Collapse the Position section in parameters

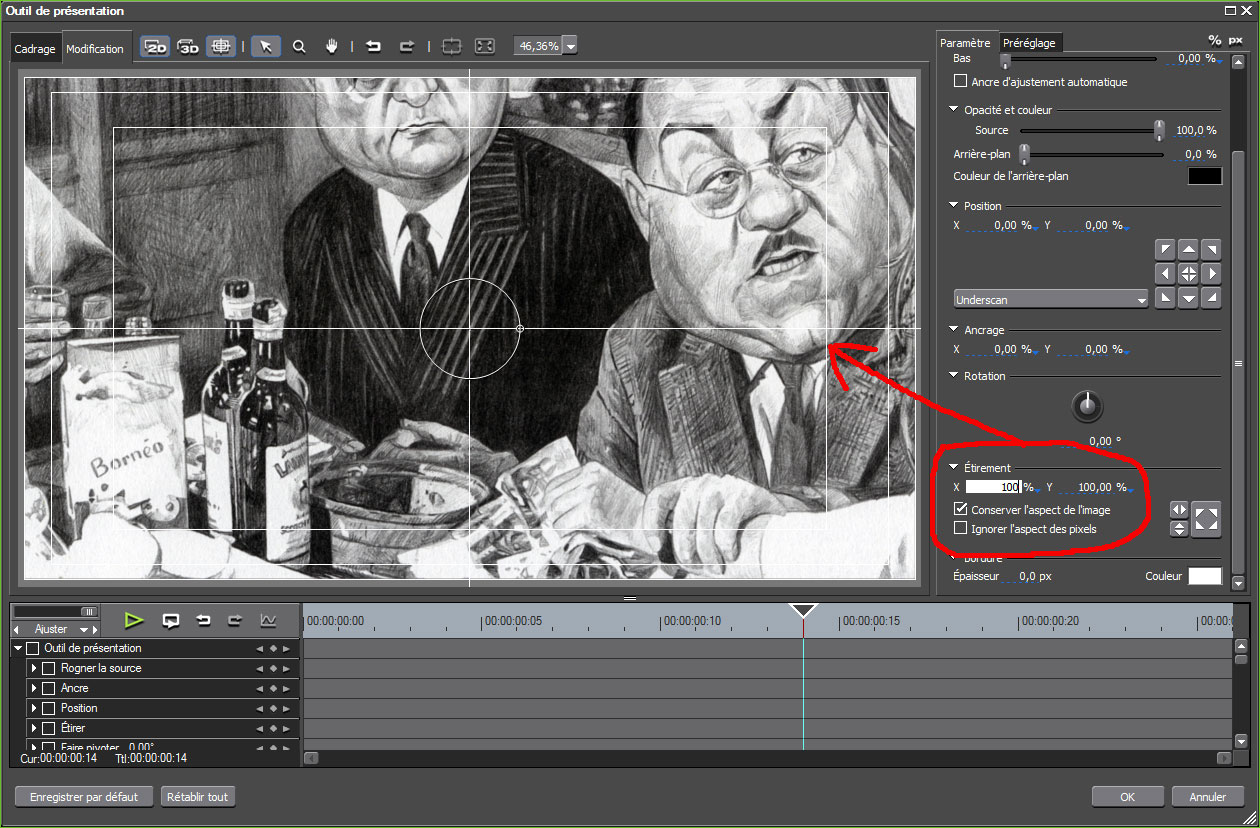tap(953, 206)
